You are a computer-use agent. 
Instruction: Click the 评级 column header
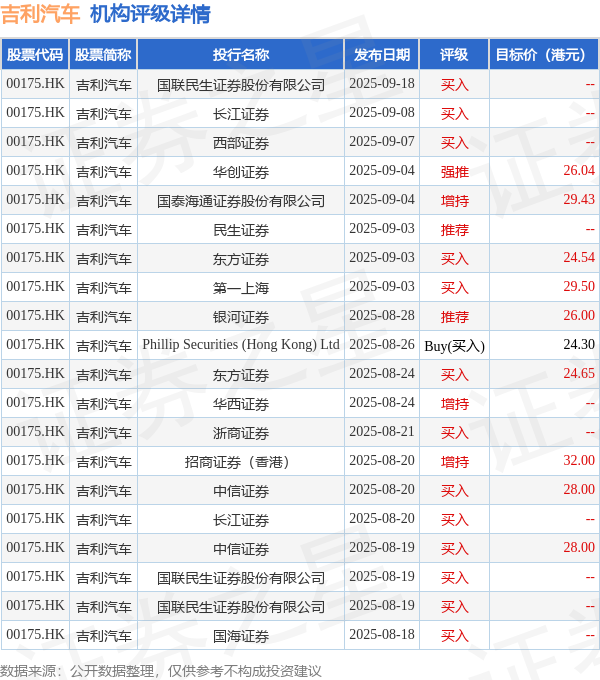454,55
